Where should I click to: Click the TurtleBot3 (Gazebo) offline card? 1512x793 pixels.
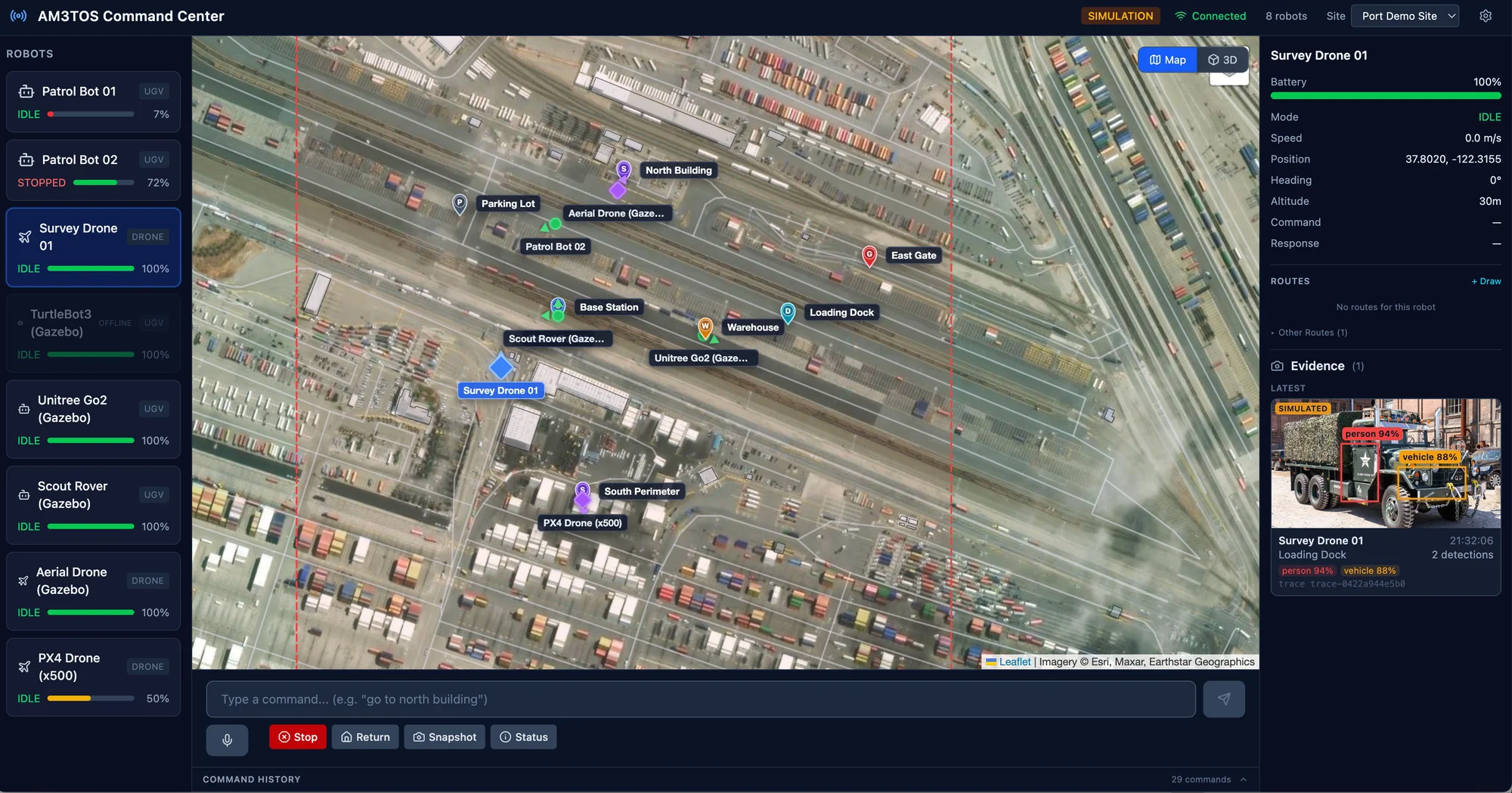pos(94,333)
